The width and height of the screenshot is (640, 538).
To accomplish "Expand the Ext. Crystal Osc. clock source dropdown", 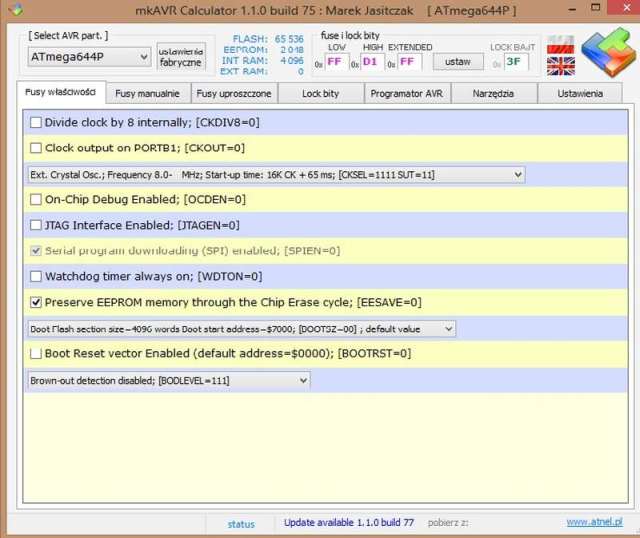I will coord(275,174).
